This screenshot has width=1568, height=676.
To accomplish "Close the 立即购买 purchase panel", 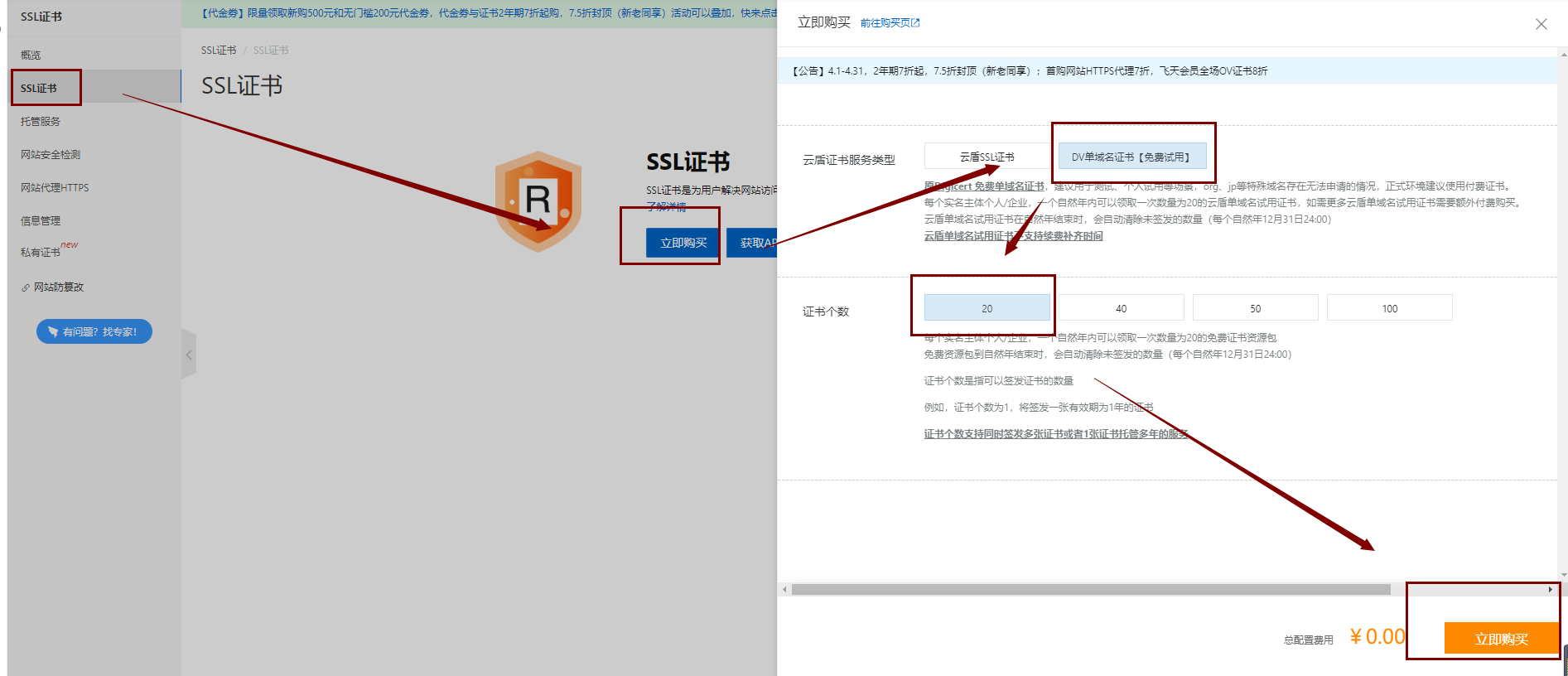I will (x=1541, y=24).
